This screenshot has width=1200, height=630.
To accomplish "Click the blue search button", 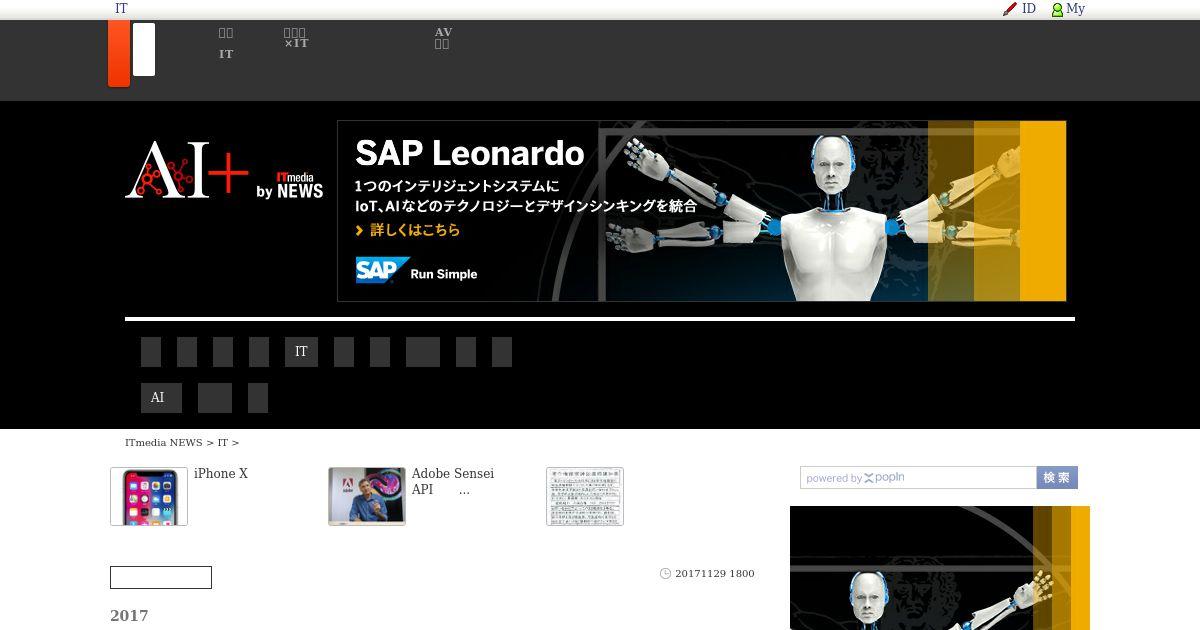I will pyautogui.click(x=1057, y=478).
